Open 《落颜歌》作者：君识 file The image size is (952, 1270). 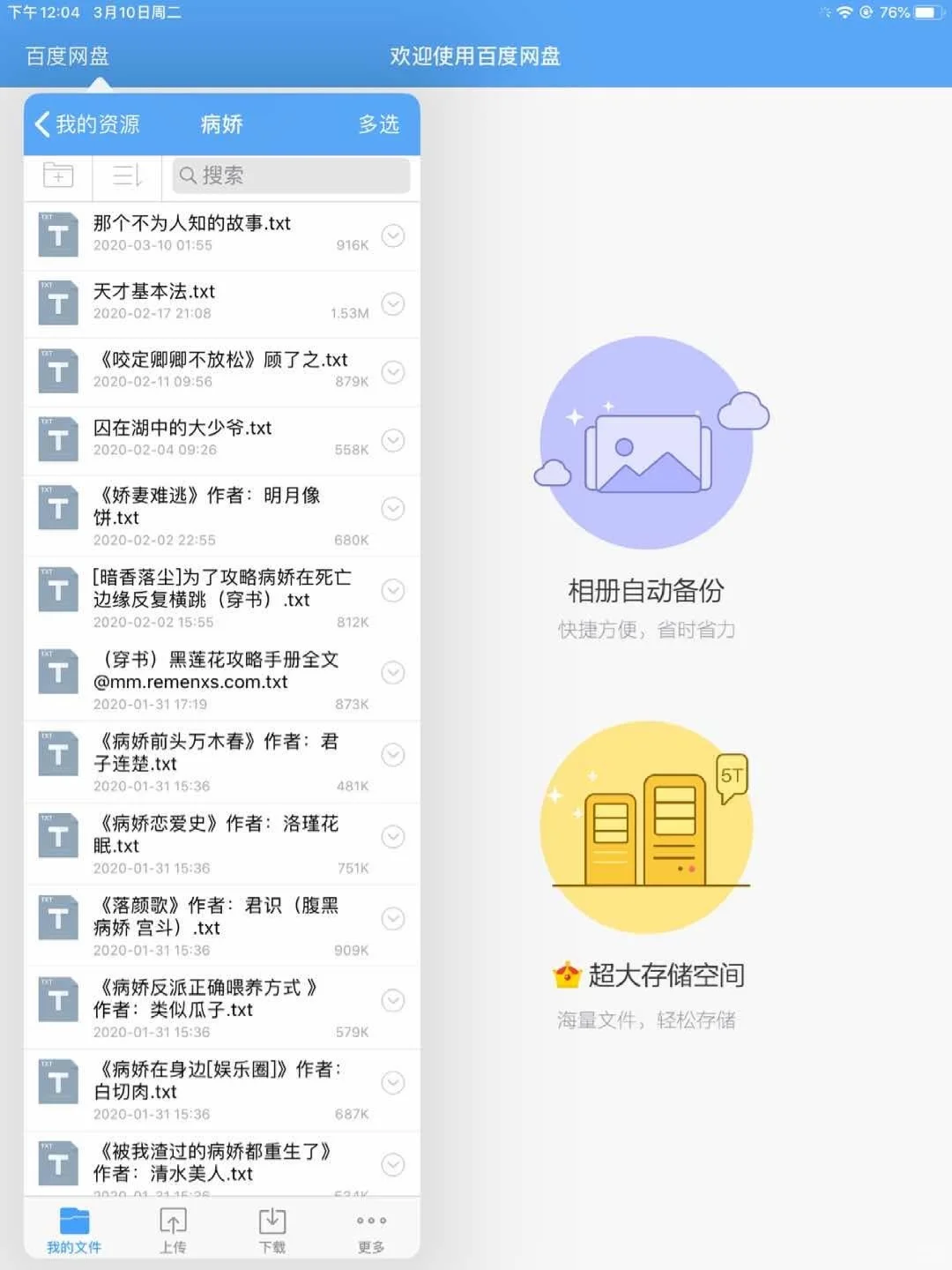222,926
